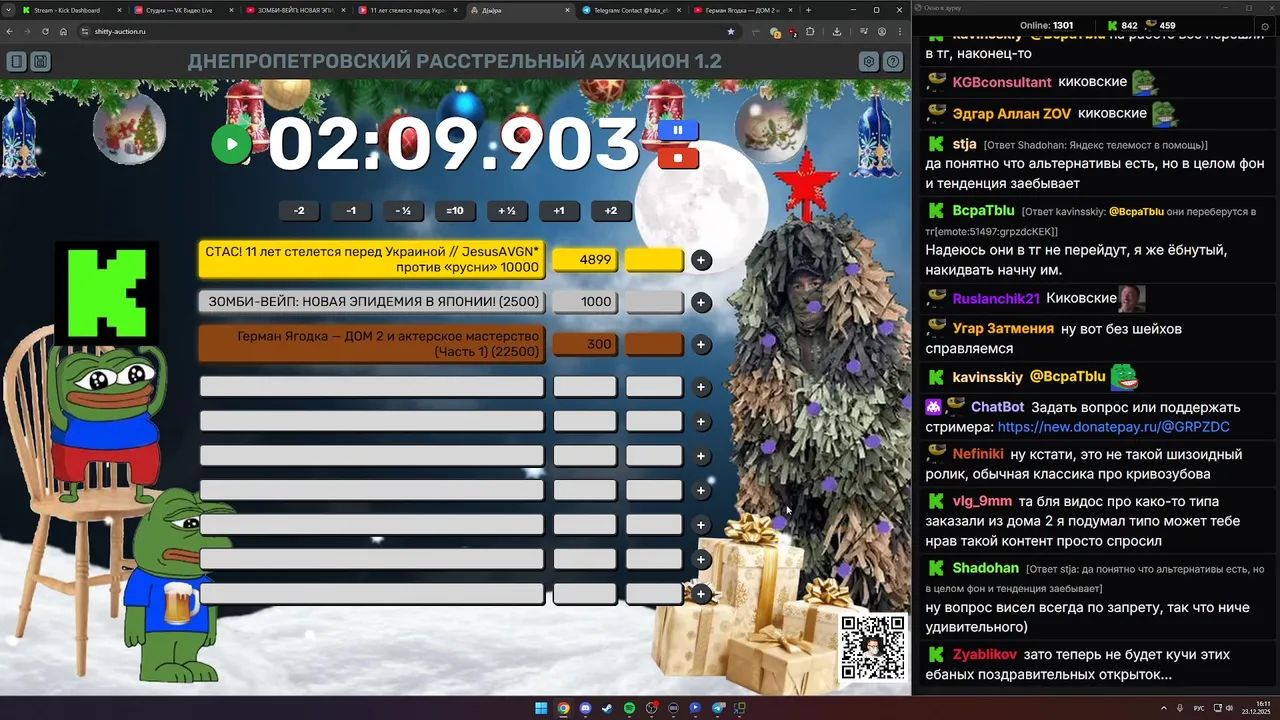This screenshot has width=1280, height=720.
Task: Click the +½ timer adjustment button
Action: 507,211
